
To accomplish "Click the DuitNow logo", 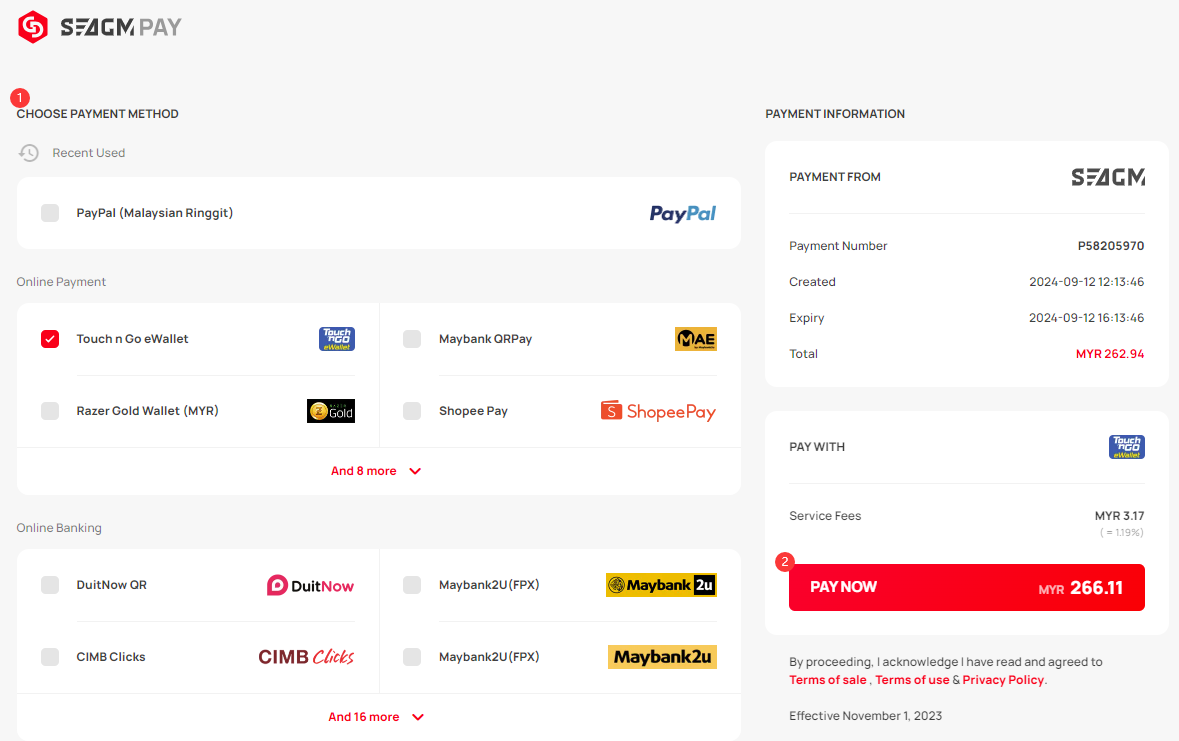I will pos(310,585).
